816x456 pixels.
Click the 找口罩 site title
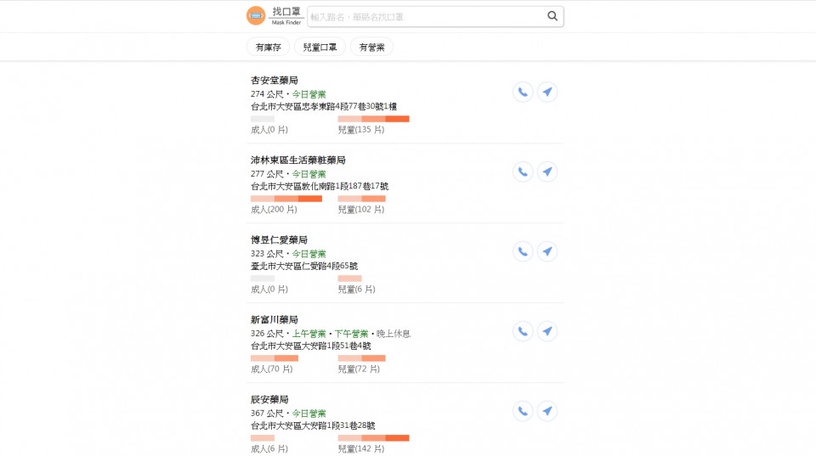click(286, 11)
